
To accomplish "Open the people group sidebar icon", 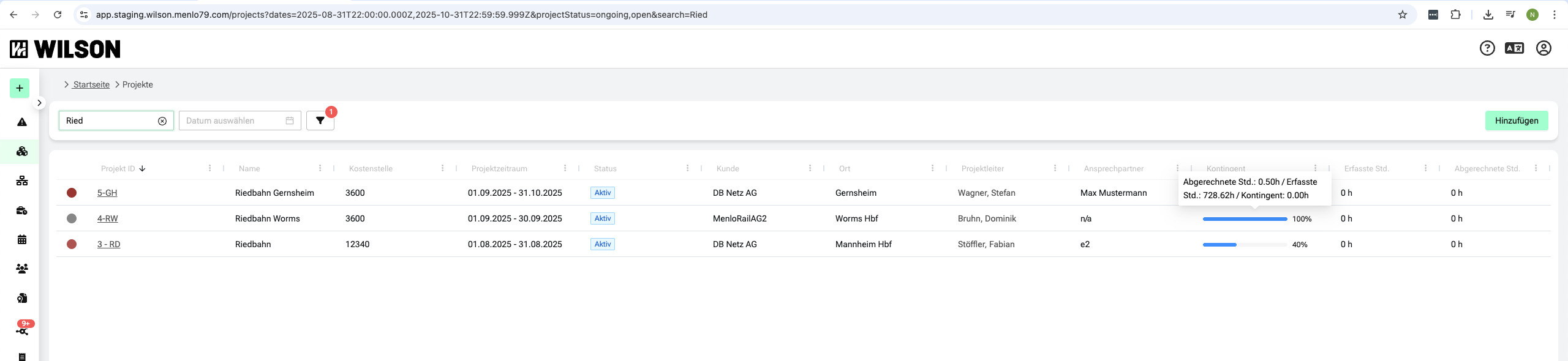I will (22, 269).
